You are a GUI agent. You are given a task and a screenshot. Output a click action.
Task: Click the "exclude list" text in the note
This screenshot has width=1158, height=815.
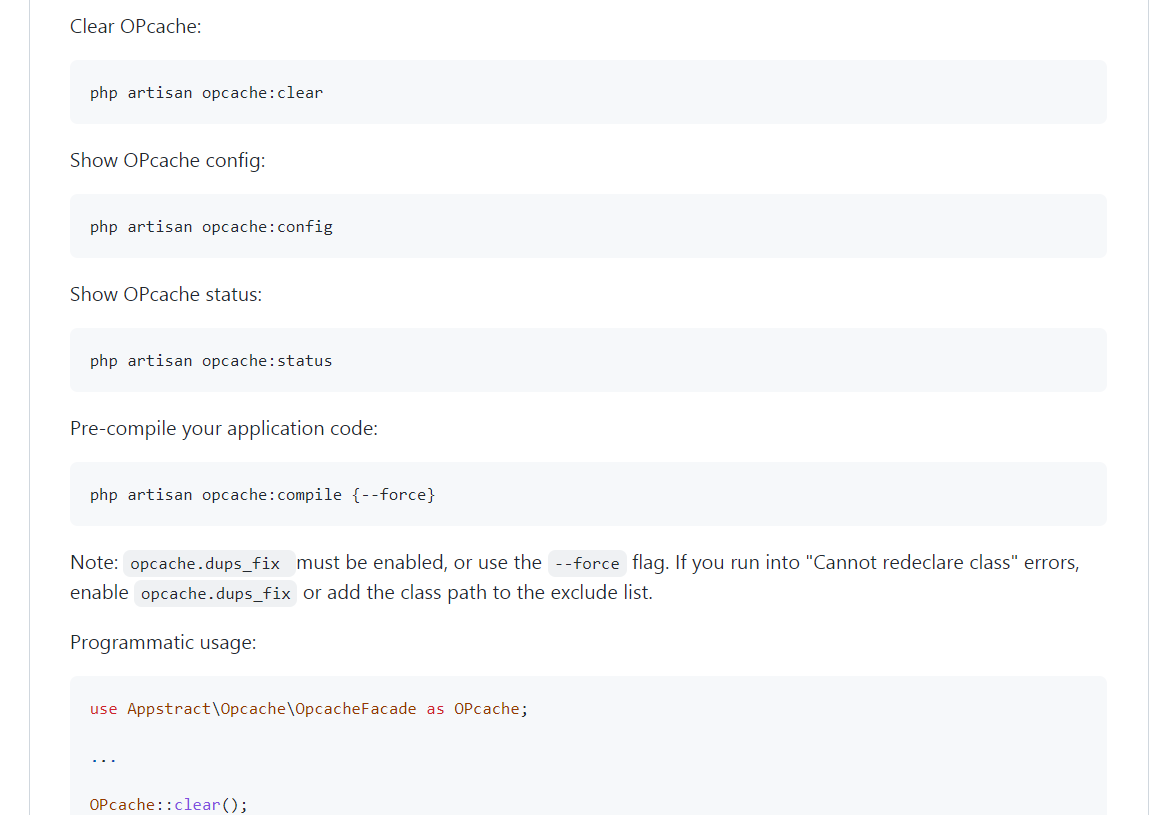[x=596, y=592]
